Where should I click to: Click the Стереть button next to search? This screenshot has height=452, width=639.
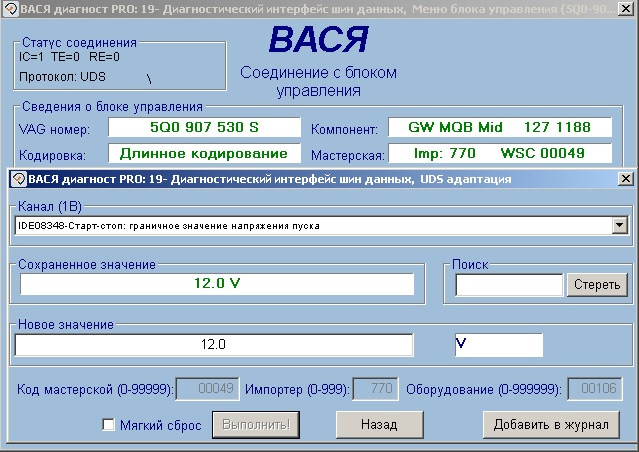click(x=597, y=284)
